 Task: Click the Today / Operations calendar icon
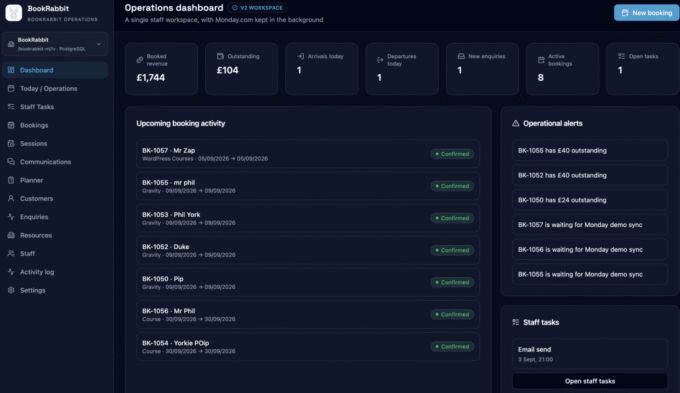[11, 88]
